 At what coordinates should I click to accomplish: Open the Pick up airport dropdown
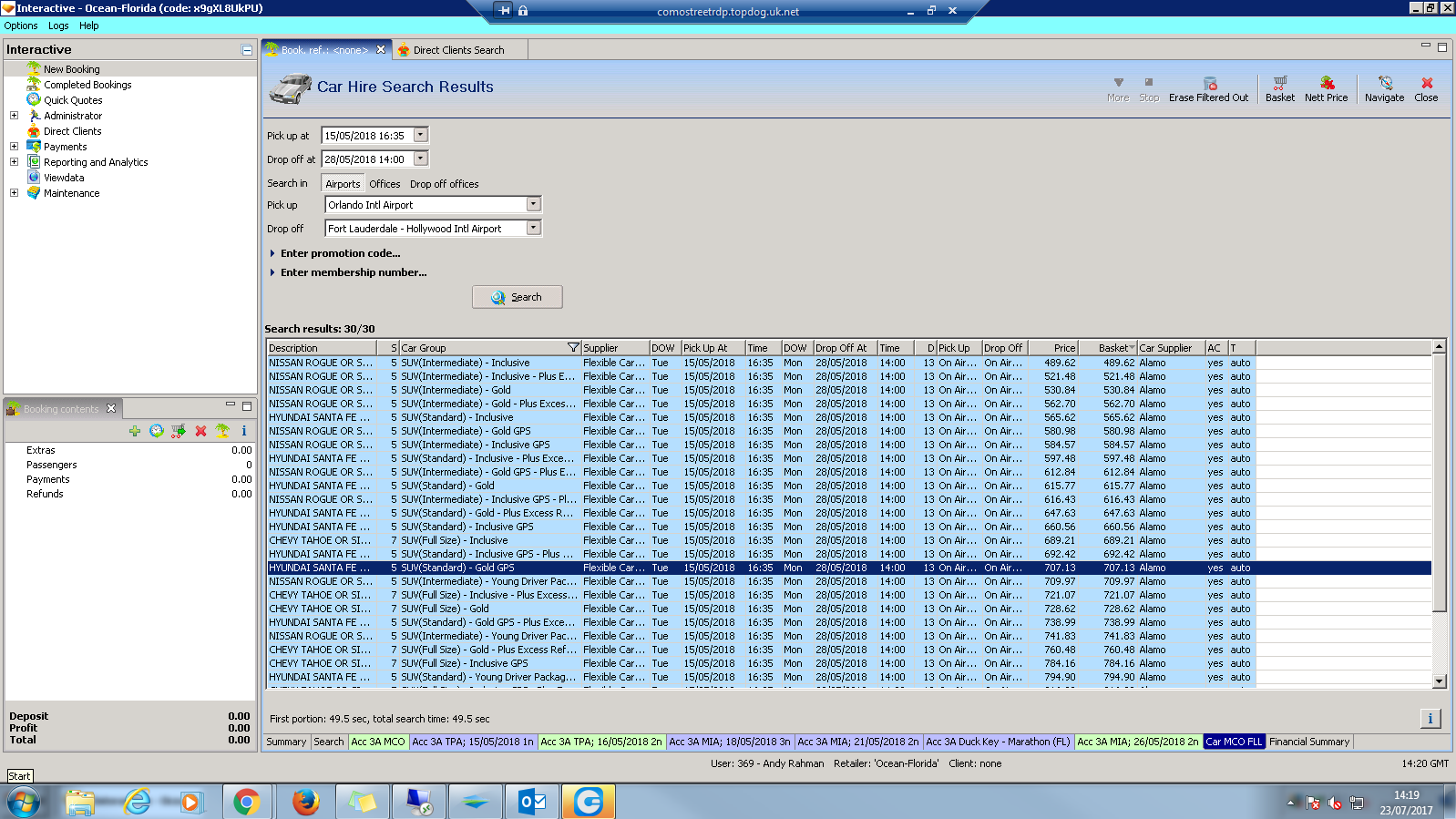coord(534,205)
